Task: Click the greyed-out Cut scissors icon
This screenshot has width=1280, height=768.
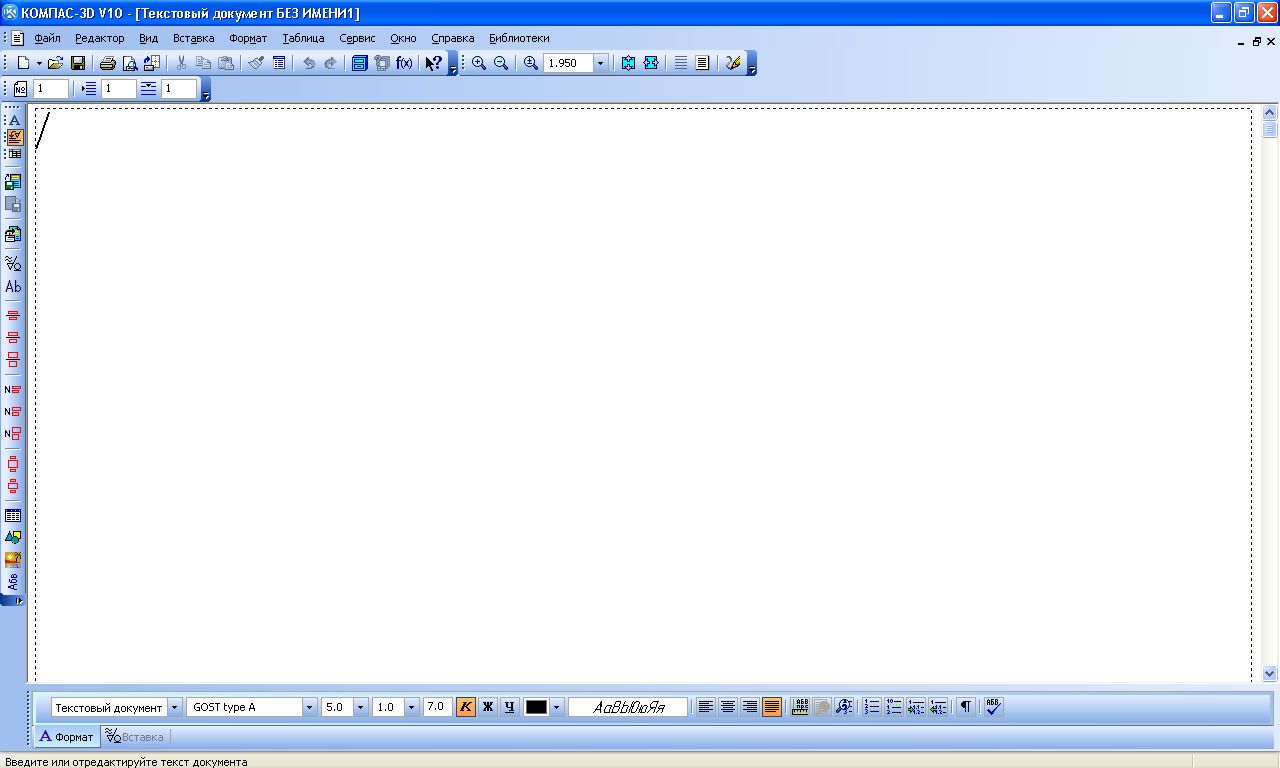Action: 181,63
